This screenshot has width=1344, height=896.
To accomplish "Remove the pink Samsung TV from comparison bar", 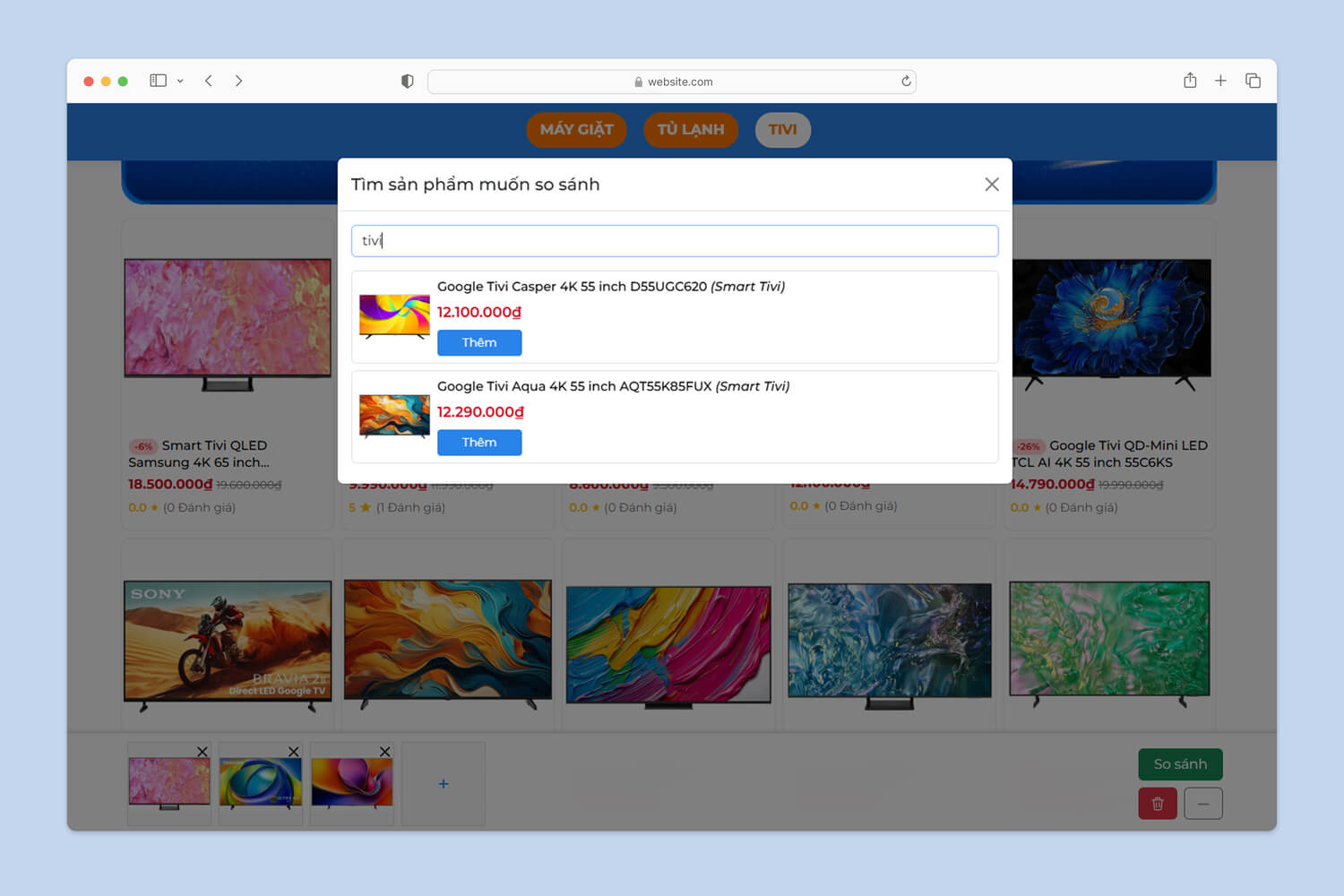I will 202,752.
